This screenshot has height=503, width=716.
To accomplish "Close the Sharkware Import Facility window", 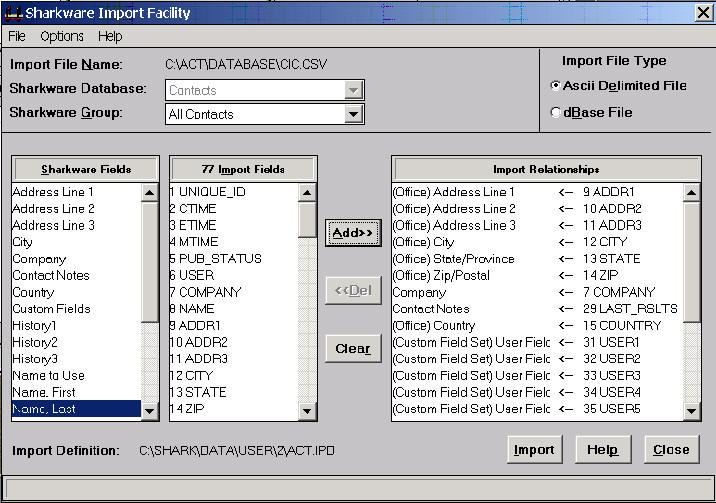I will click(704, 13).
